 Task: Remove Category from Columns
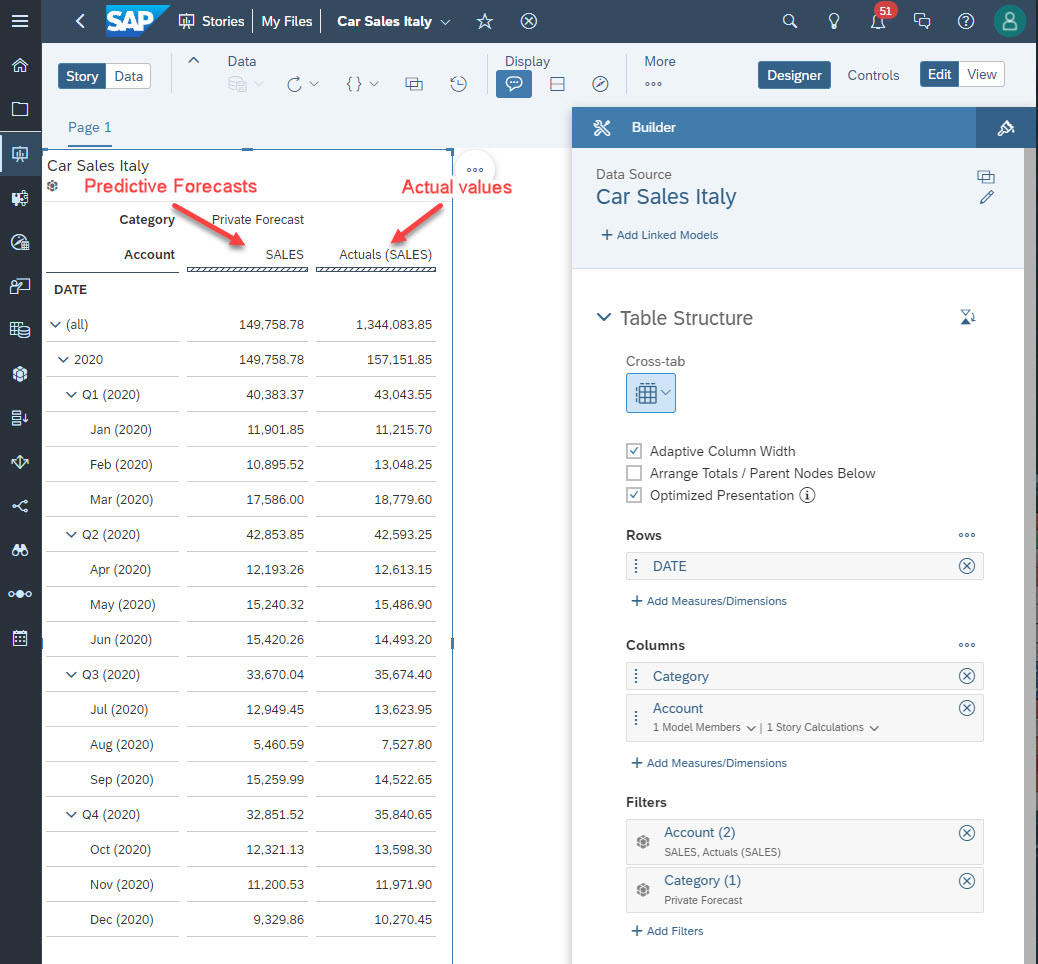[967, 676]
